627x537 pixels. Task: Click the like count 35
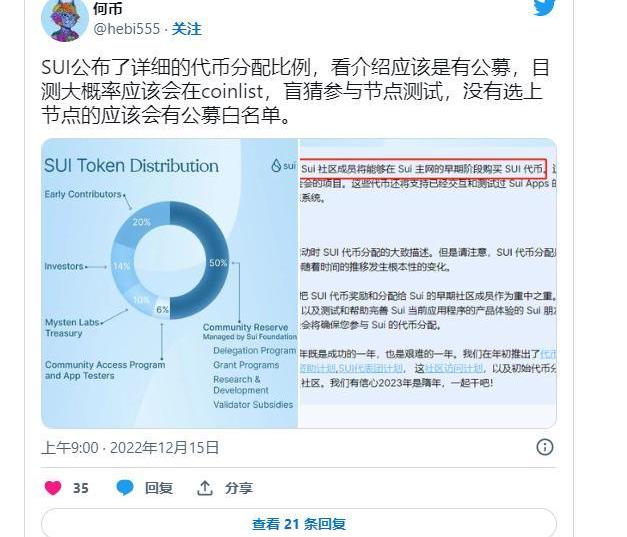pos(80,488)
